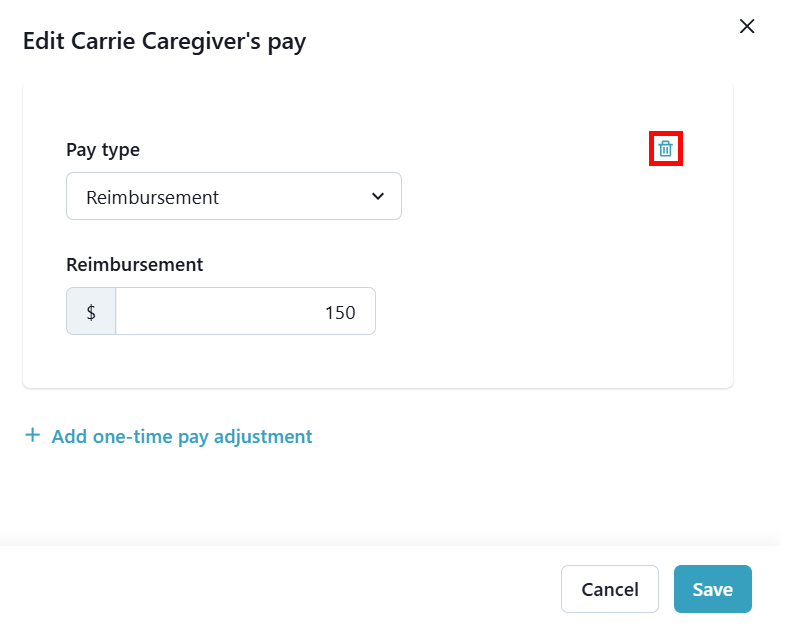Delete this pay adjustment with trash icon

(666, 149)
